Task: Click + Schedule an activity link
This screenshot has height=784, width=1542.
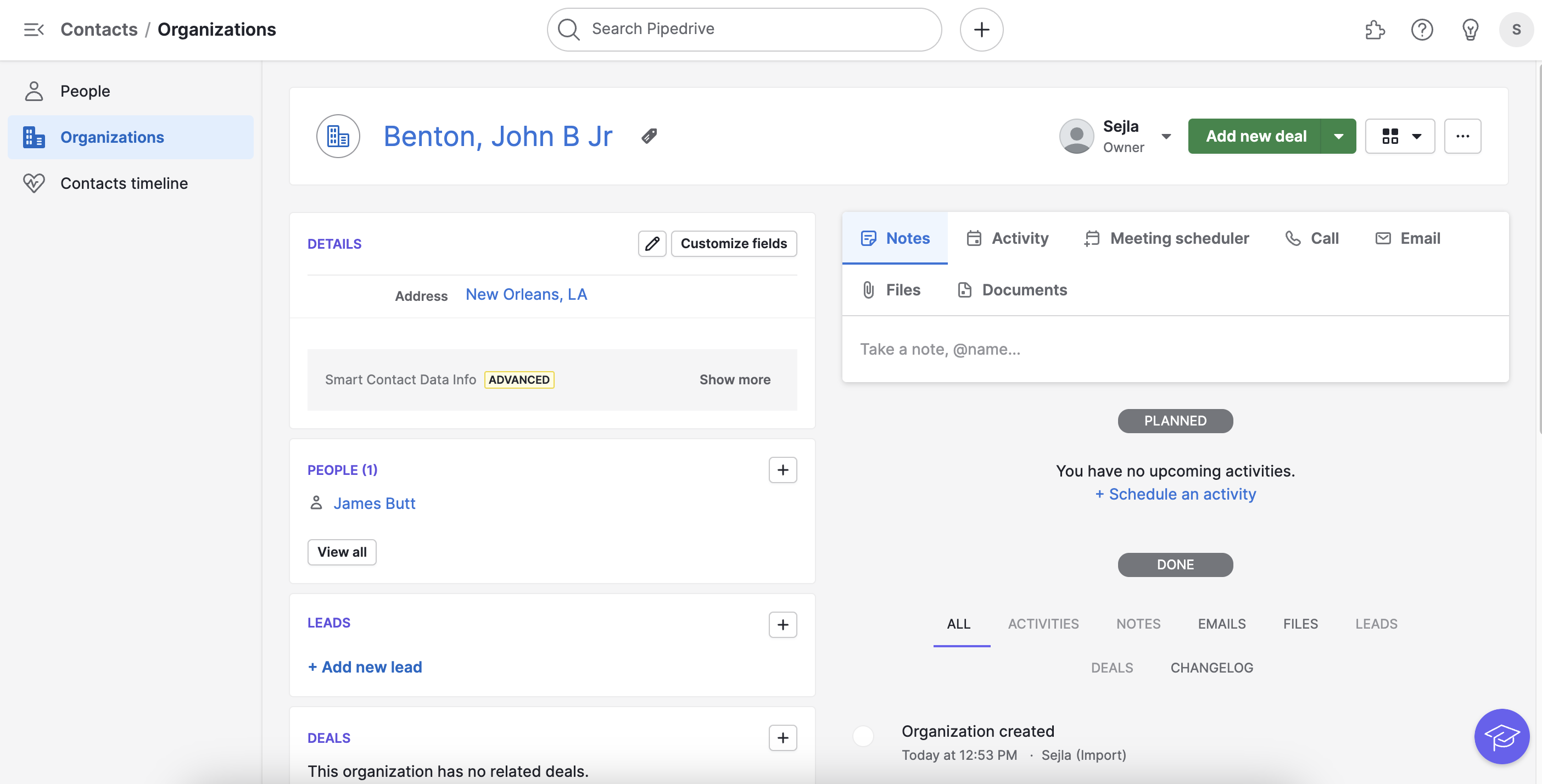Action: point(1175,494)
